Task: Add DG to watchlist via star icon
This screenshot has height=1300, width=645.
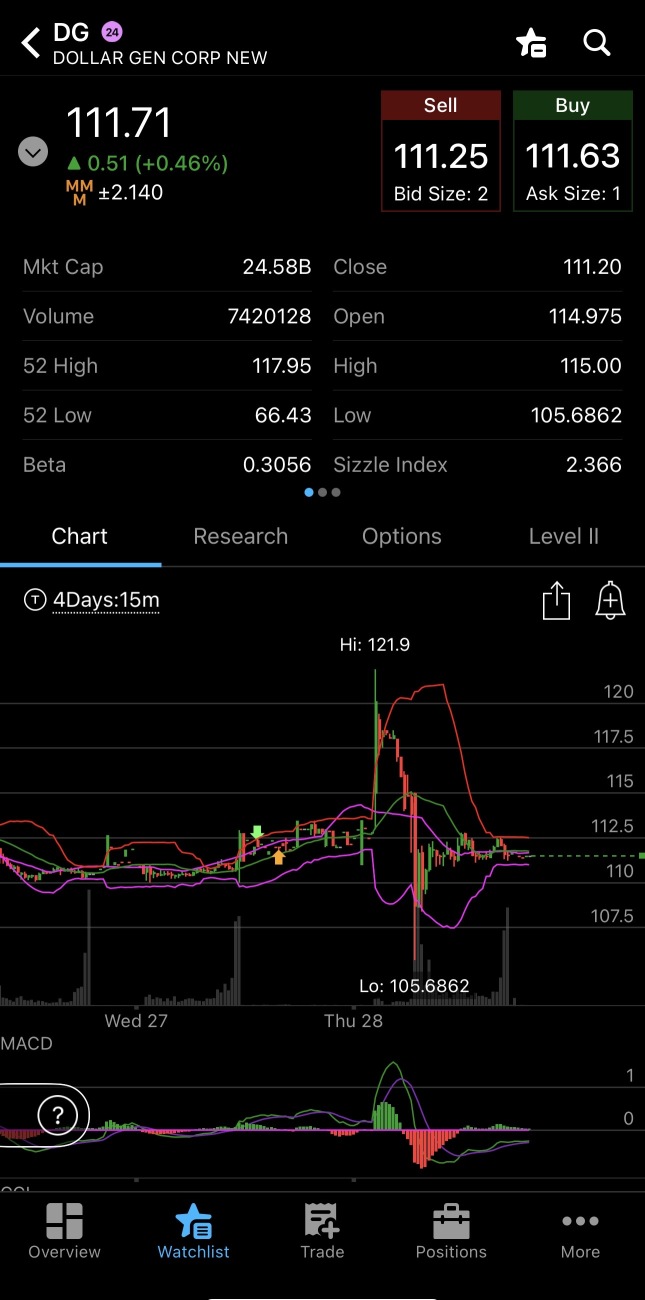Action: [x=530, y=43]
